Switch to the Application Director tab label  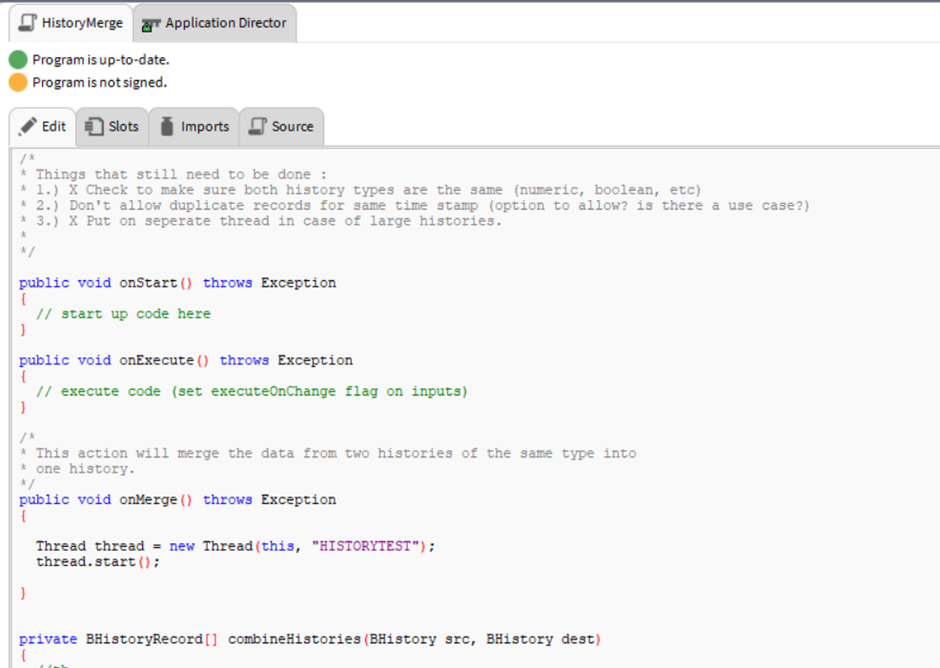[x=225, y=22]
